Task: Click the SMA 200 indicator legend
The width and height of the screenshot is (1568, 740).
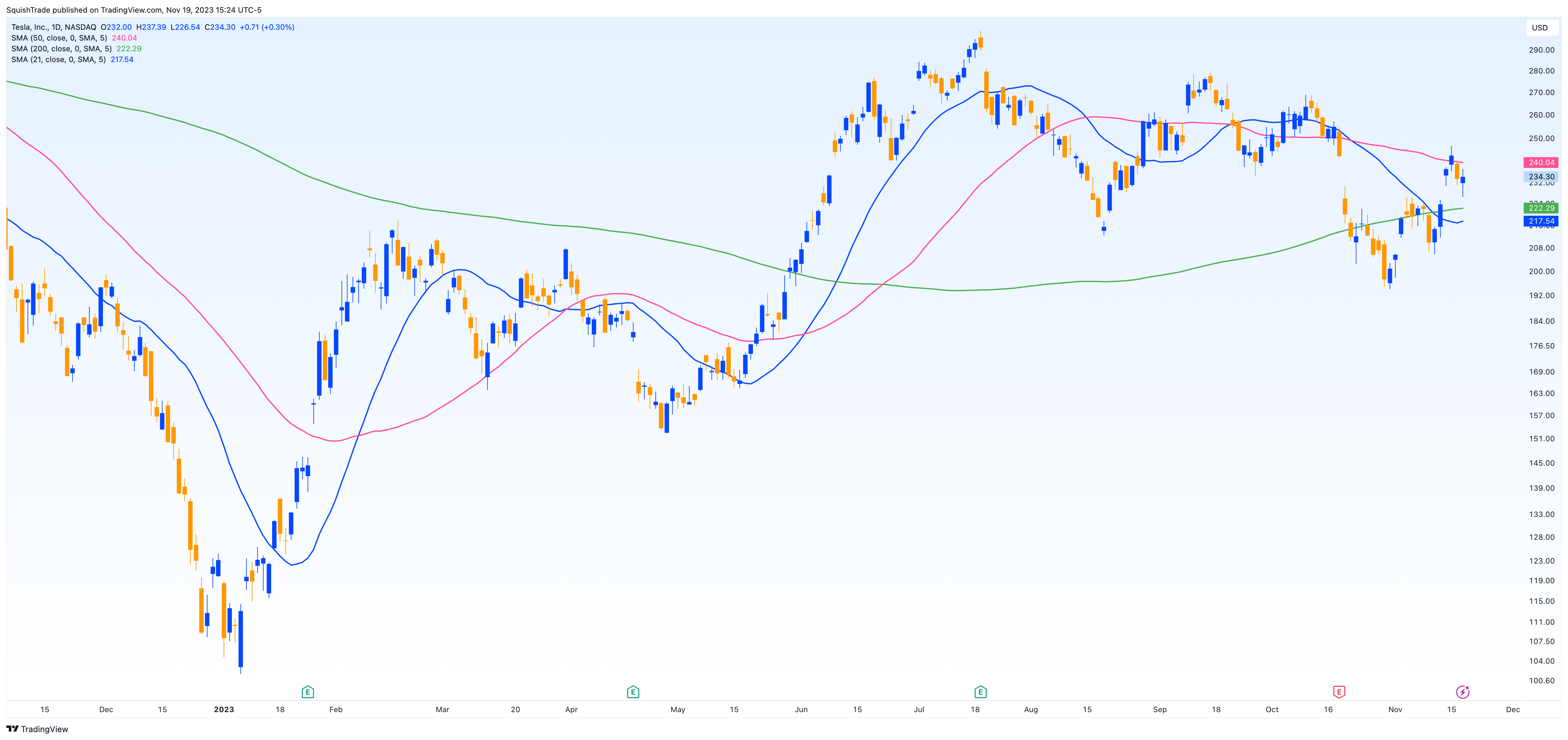Action: [x=61, y=49]
